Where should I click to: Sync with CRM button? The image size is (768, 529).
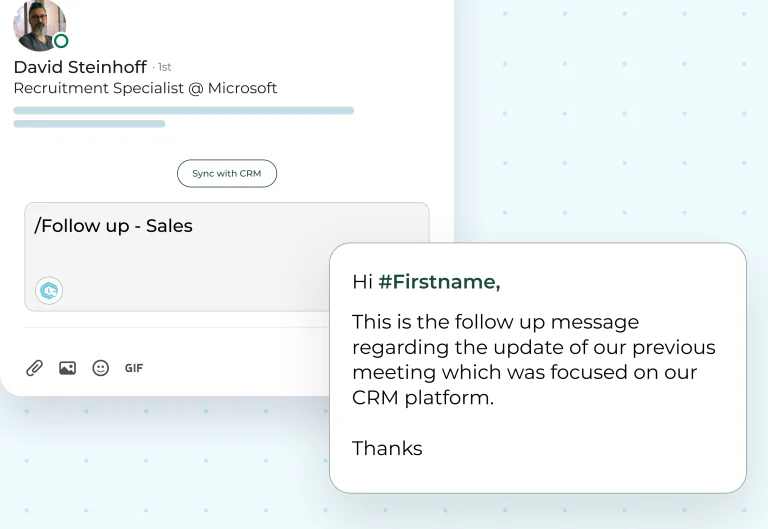coord(227,173)
